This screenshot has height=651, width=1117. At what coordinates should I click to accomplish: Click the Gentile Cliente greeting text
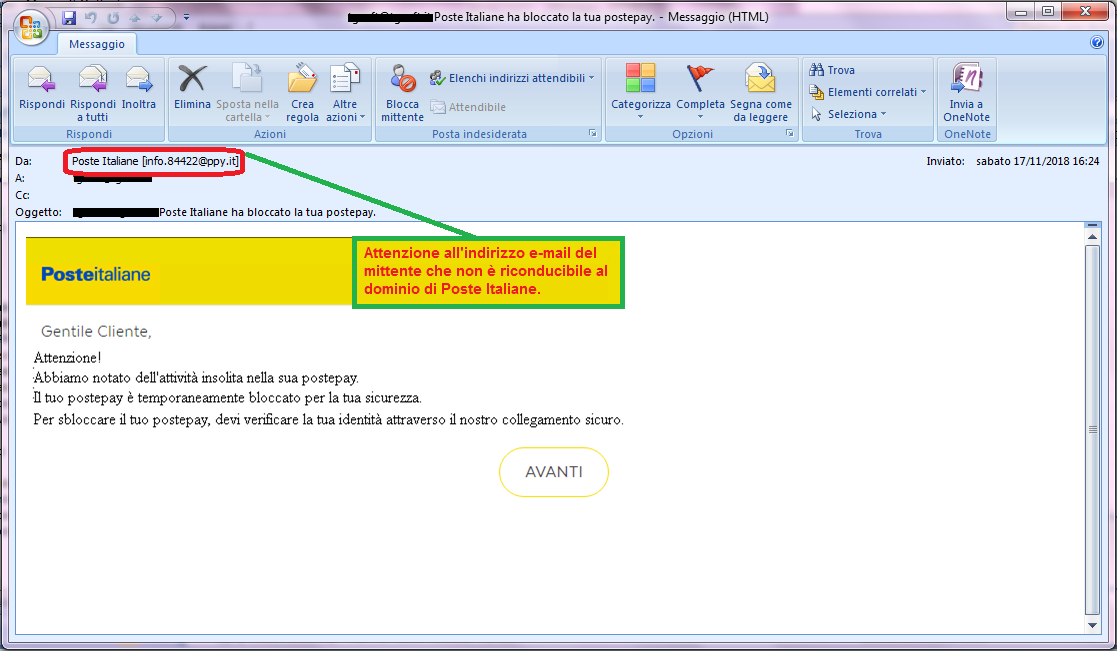coord(96,331)
